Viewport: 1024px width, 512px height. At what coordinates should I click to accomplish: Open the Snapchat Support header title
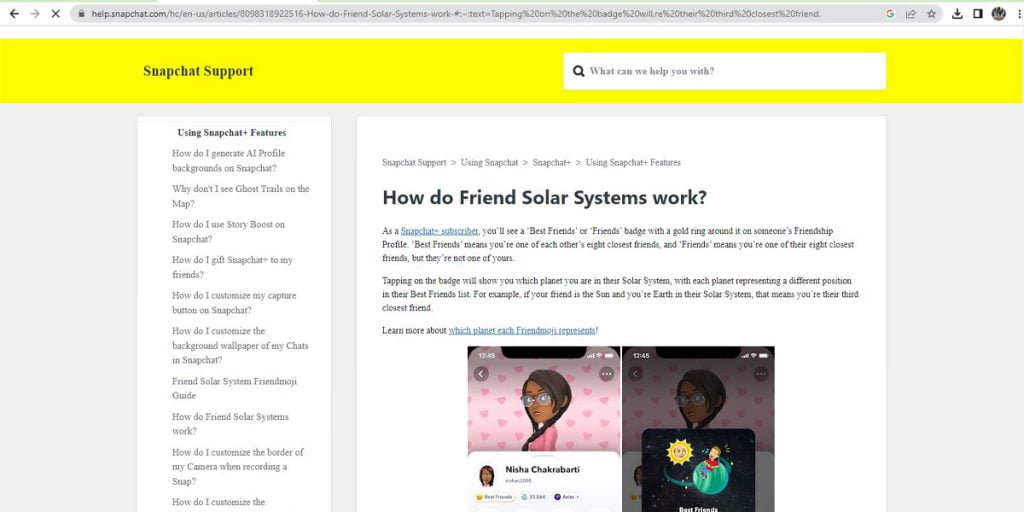[198, 71]
